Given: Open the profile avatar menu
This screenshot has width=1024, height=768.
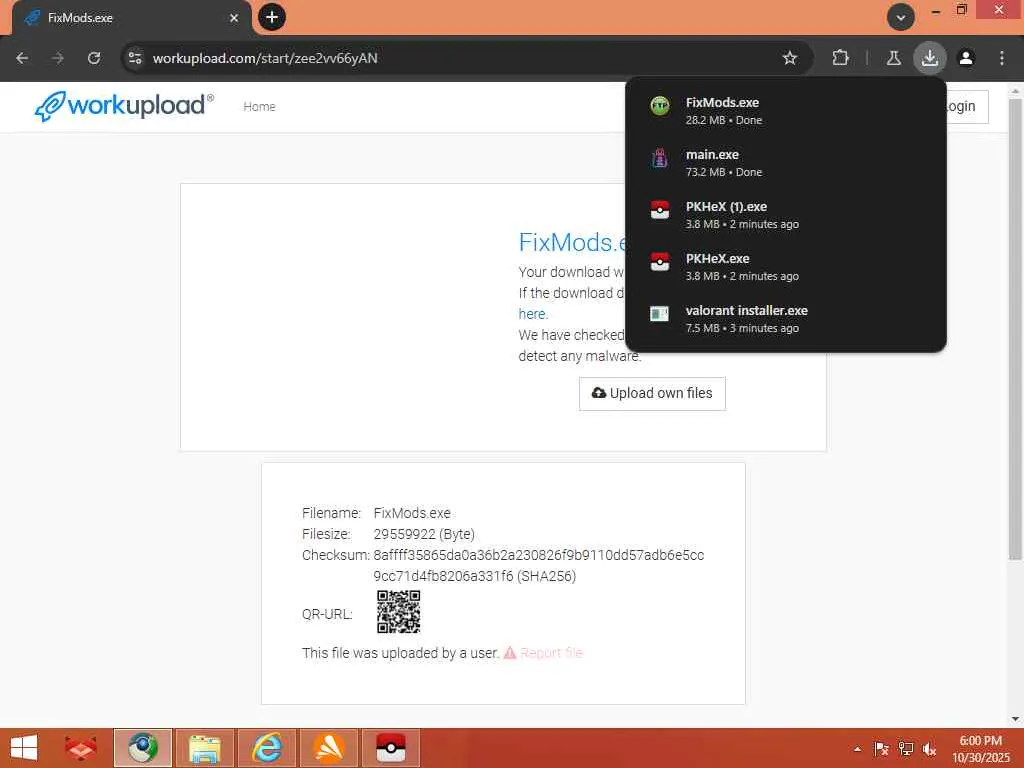Looking at the screenshot, I should click(x=966, y=58).
